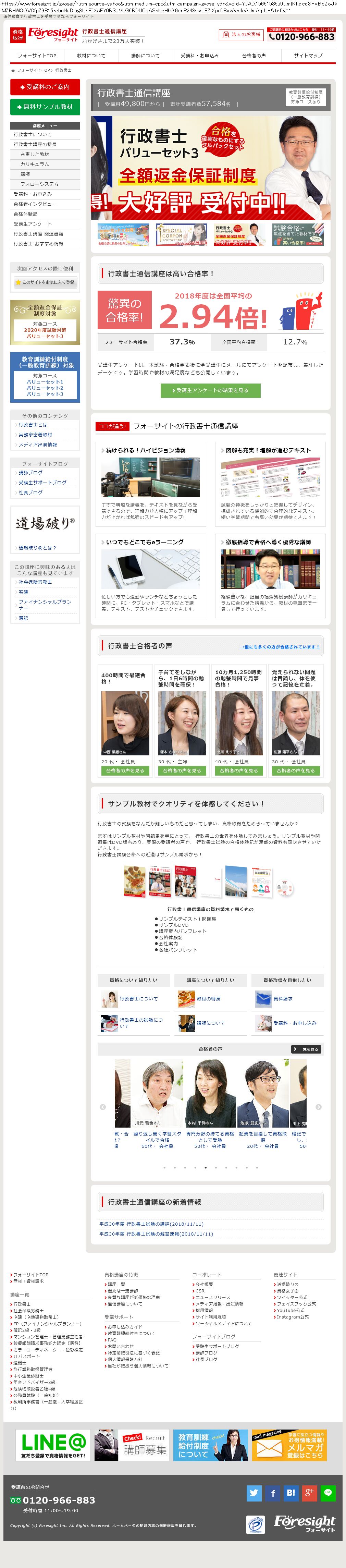Screen dimensions: 346x1568
Task: Open 合格者の声 in the navigation bar
Action: [254, 56]
